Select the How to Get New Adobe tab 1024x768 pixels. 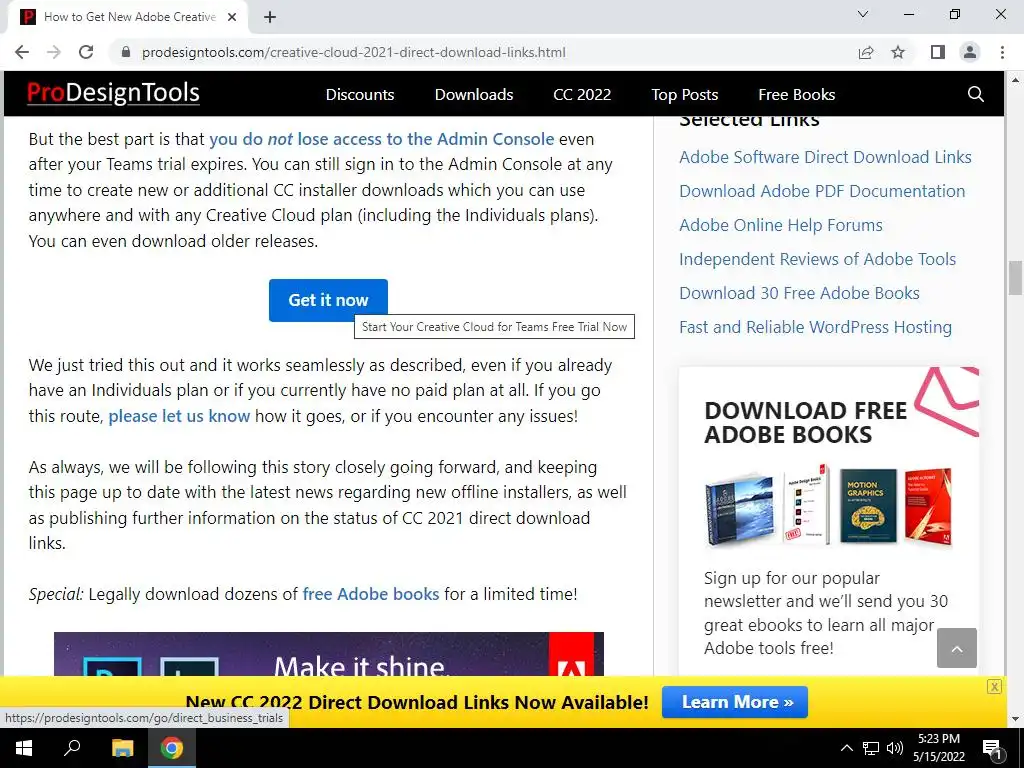(127, 17)
